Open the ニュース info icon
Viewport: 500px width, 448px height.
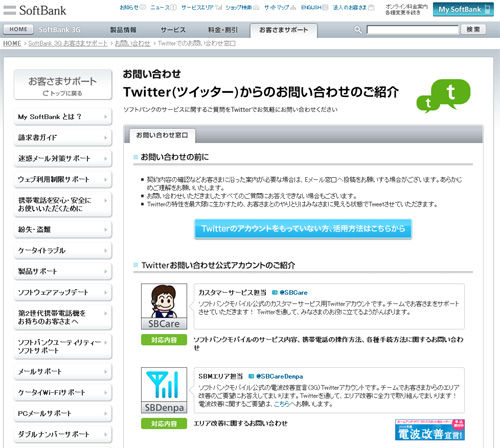[x=174, y=7]
